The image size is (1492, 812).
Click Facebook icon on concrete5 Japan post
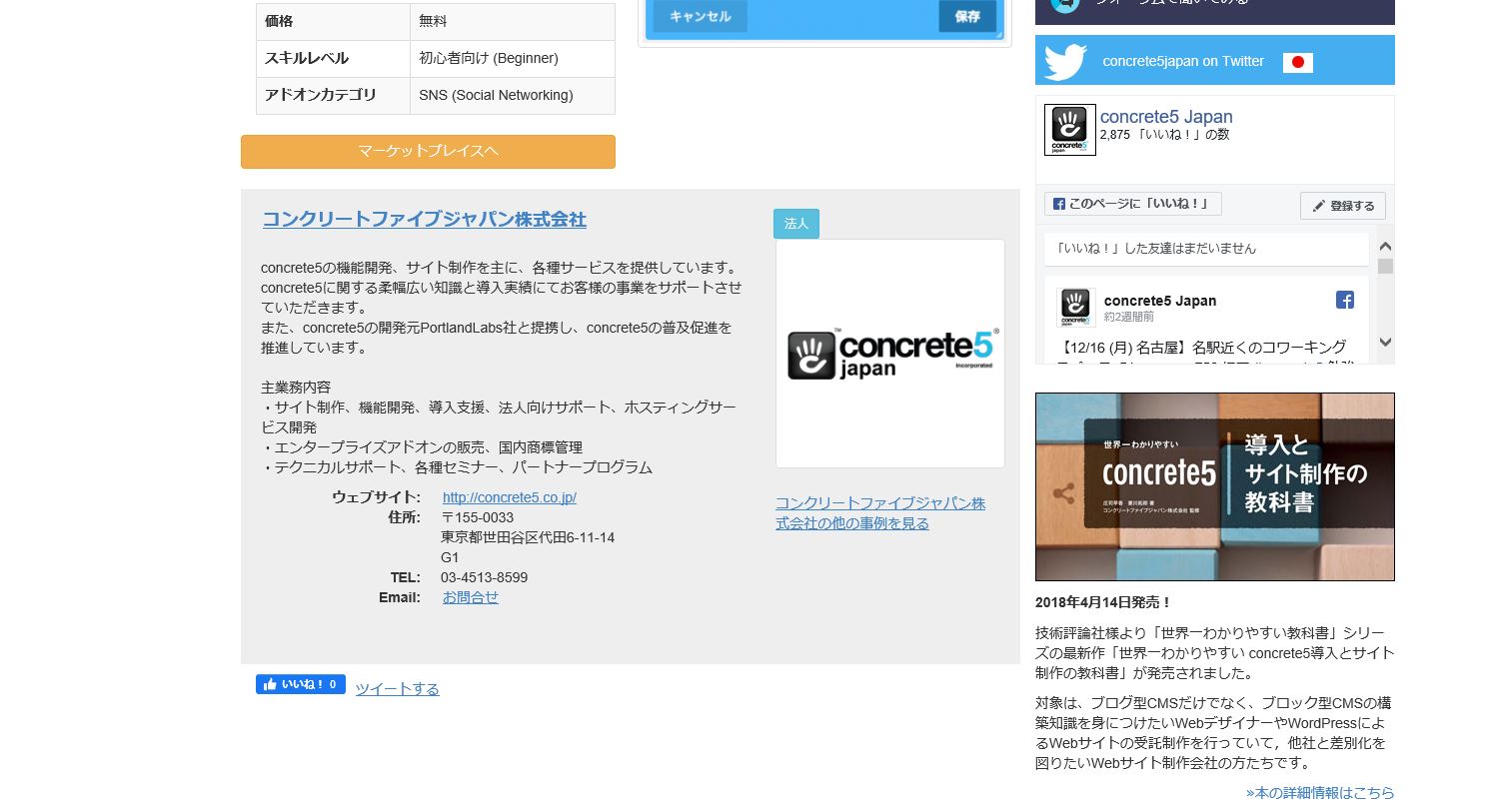(x=1345, y=300)
